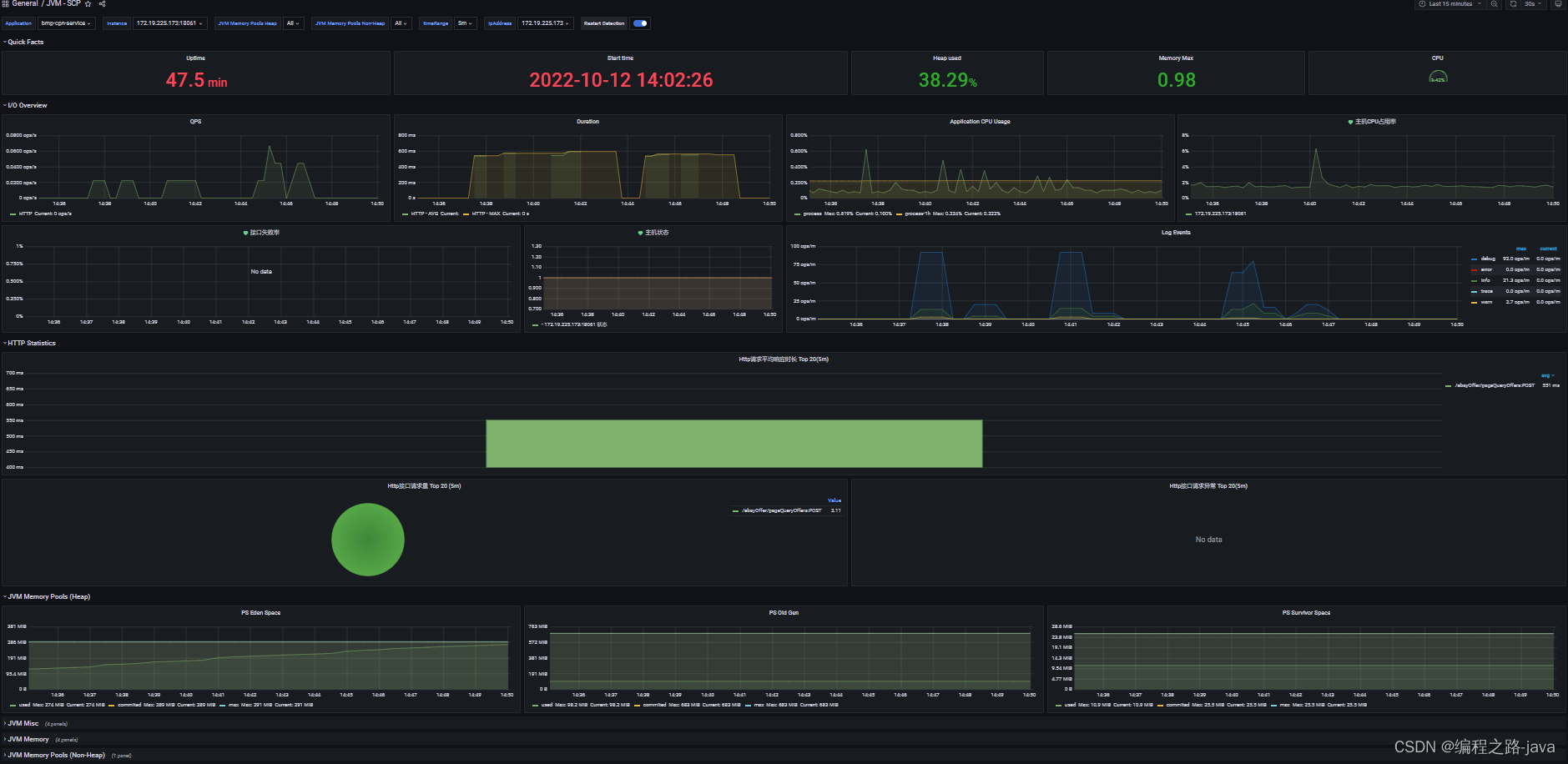Screen dimensions: 1568x764
Task: Toggle the warn series in Log Events legend
Action: pos(1486,302)
